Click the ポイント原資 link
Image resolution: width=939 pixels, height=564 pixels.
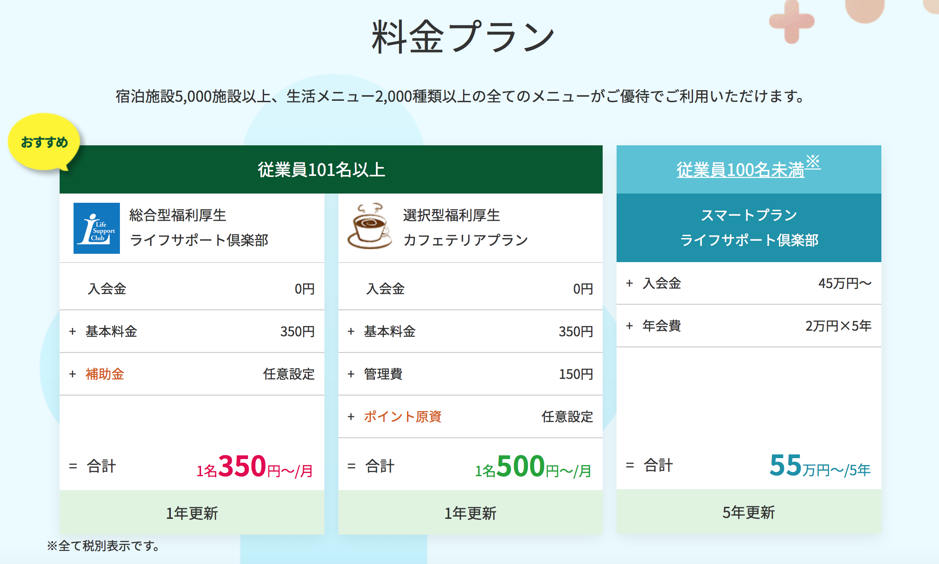pyautogui.click(x=403, y=416)
